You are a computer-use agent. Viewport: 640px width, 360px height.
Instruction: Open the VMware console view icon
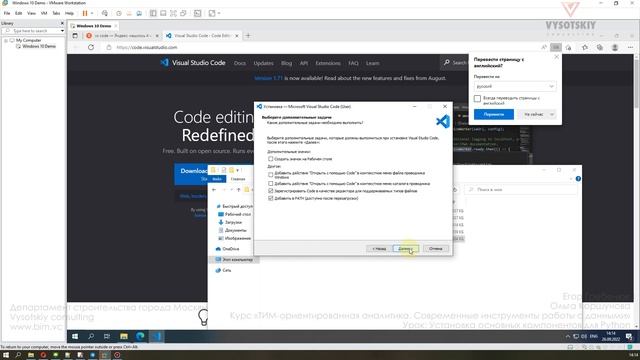[198, 13]
